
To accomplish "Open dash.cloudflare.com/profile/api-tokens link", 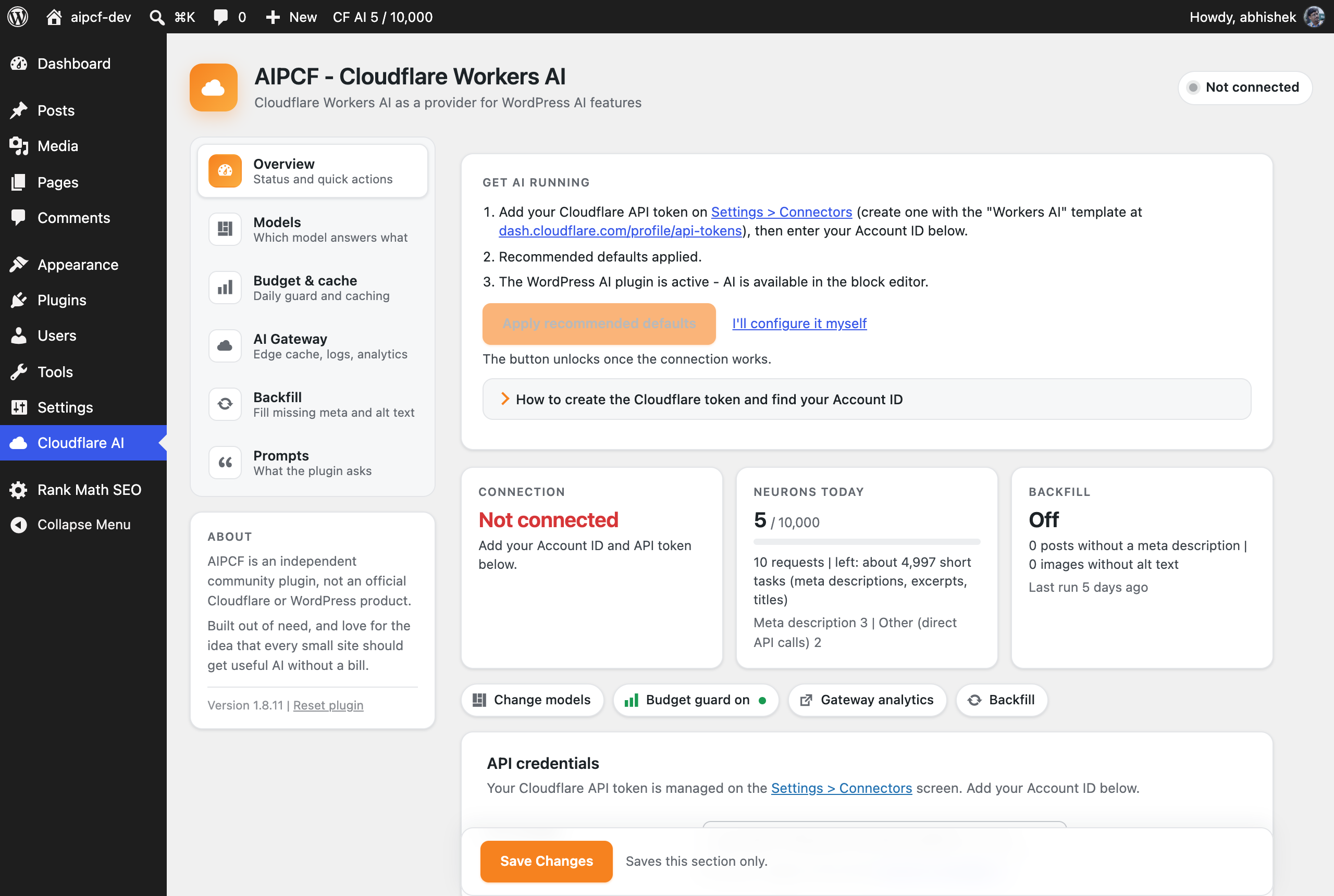I will click(620, 231).
